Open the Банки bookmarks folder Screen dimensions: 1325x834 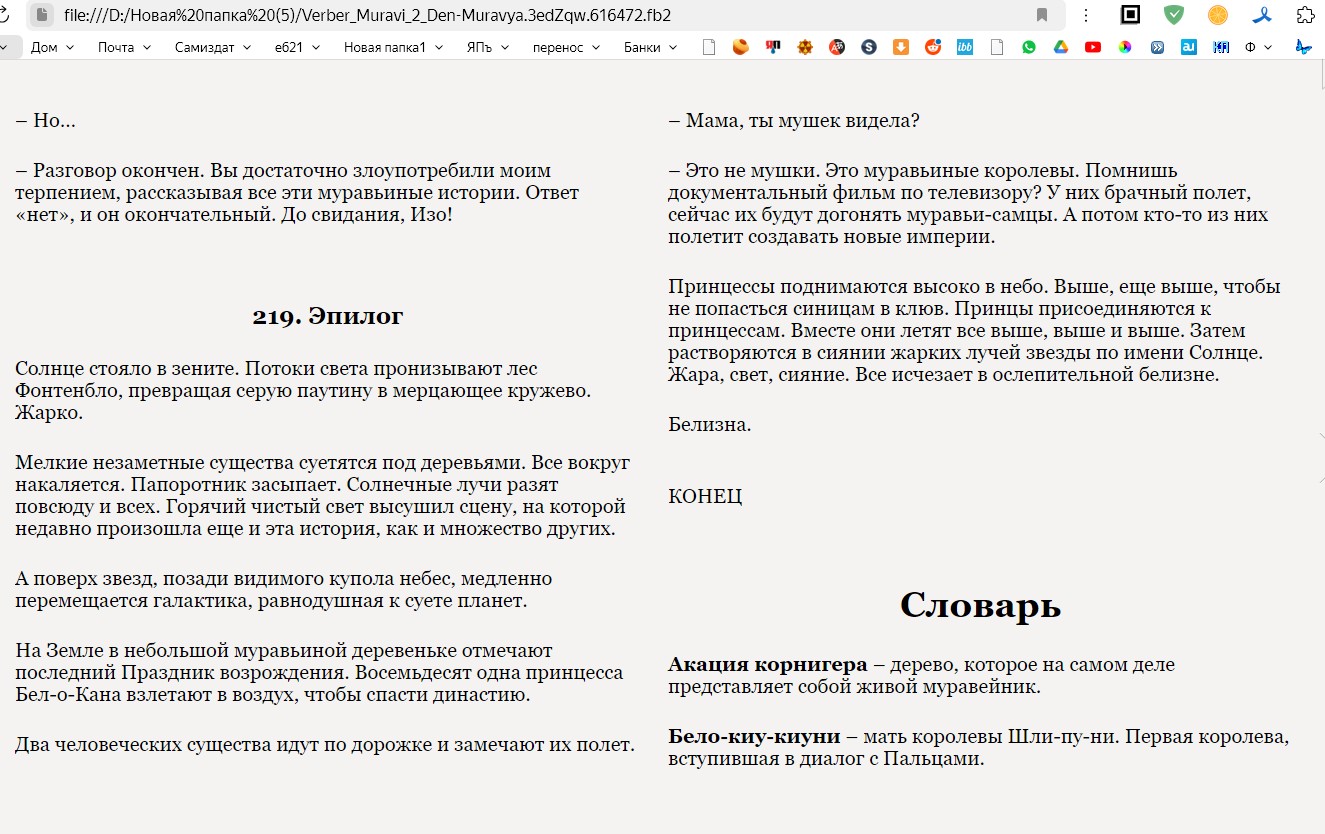coord(650,47)
